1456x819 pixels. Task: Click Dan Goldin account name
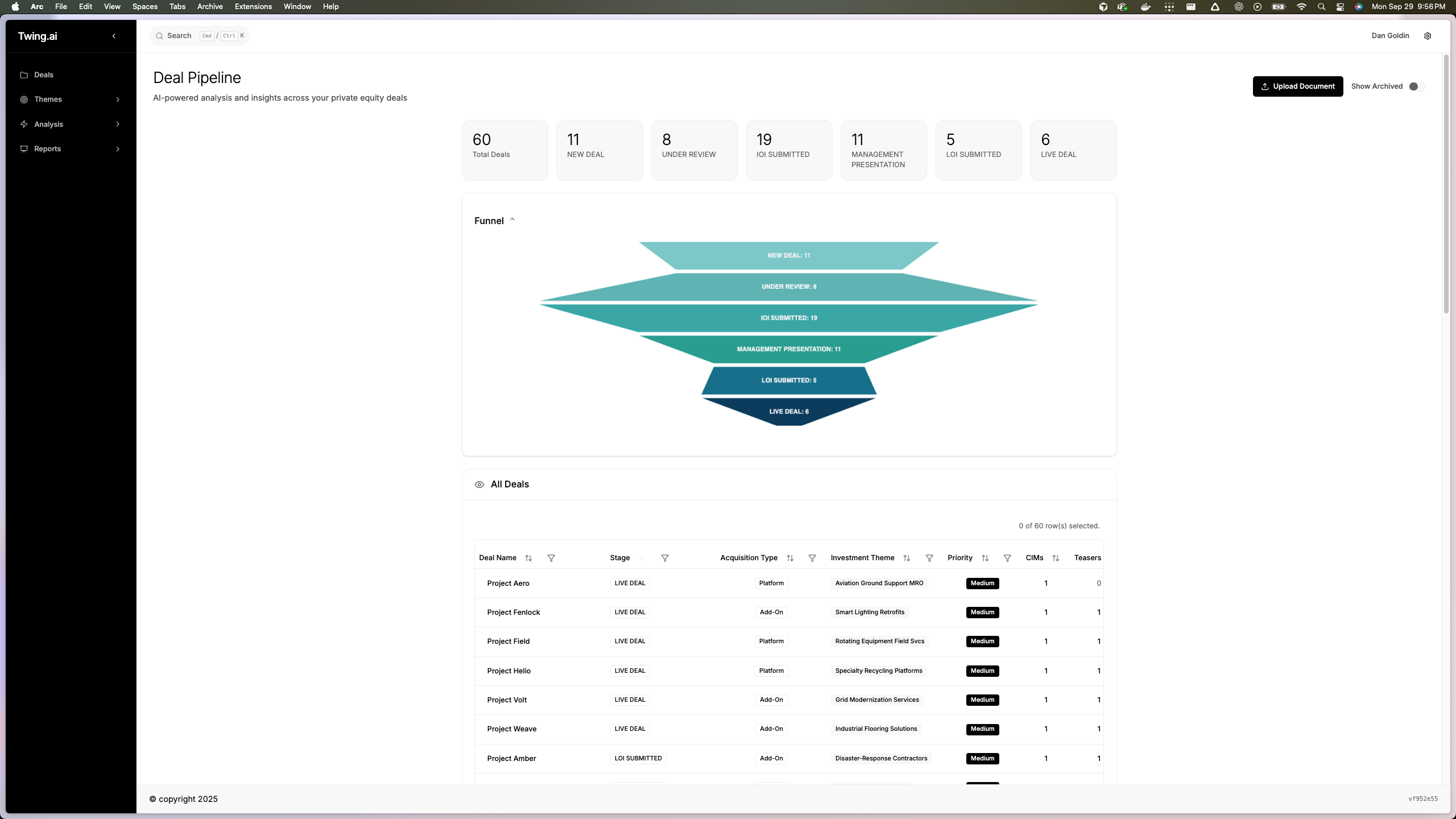[x=1391, y=35]
